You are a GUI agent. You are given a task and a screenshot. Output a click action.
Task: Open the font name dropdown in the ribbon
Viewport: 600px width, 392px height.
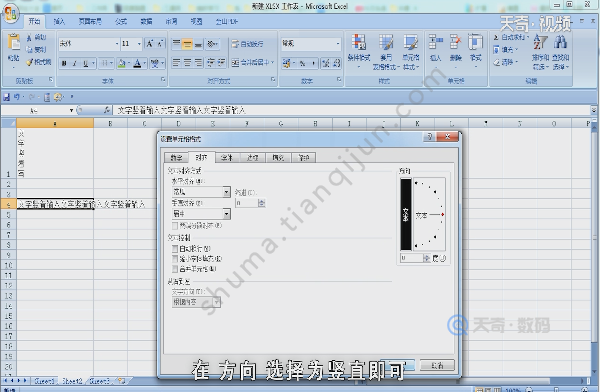[117, 44]
